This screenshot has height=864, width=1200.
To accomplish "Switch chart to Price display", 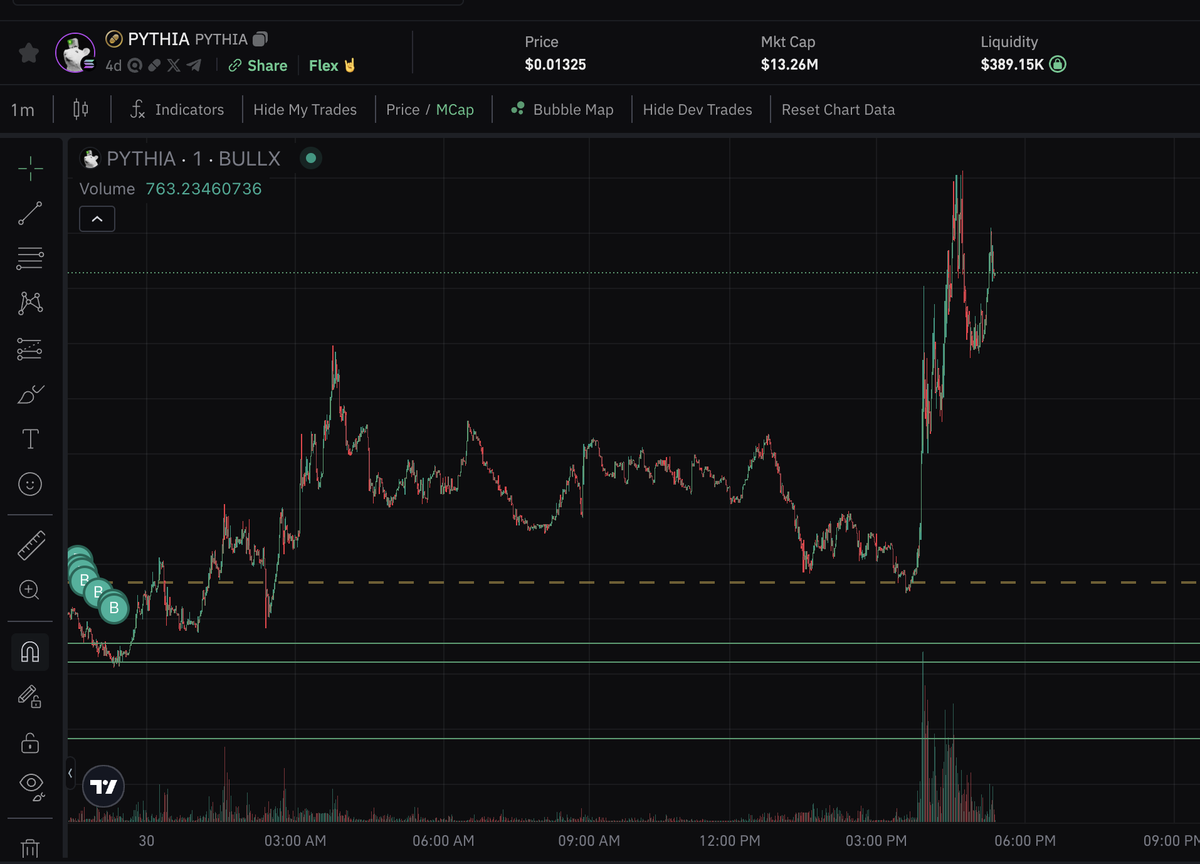I will click(403, 109).
